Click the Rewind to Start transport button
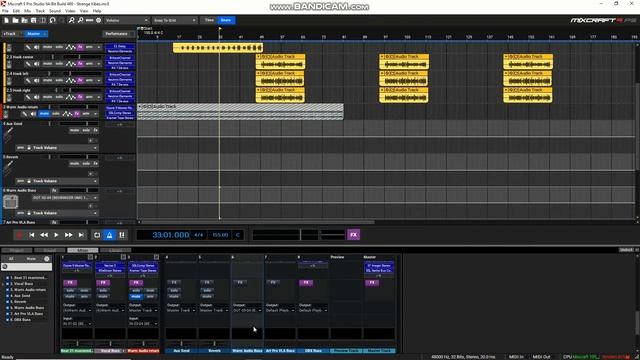 click(x=31, y=235)
